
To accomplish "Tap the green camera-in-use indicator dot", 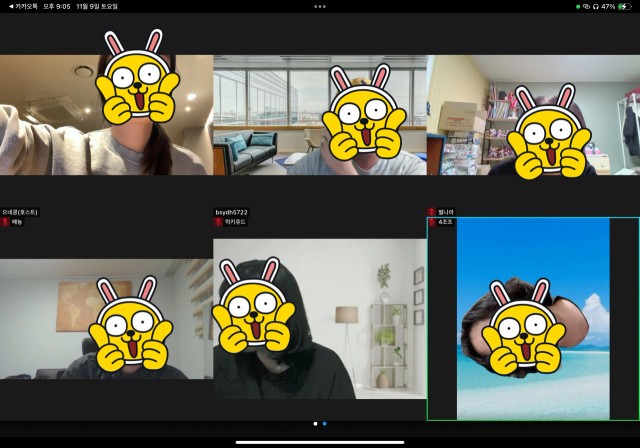I will 578,7.
